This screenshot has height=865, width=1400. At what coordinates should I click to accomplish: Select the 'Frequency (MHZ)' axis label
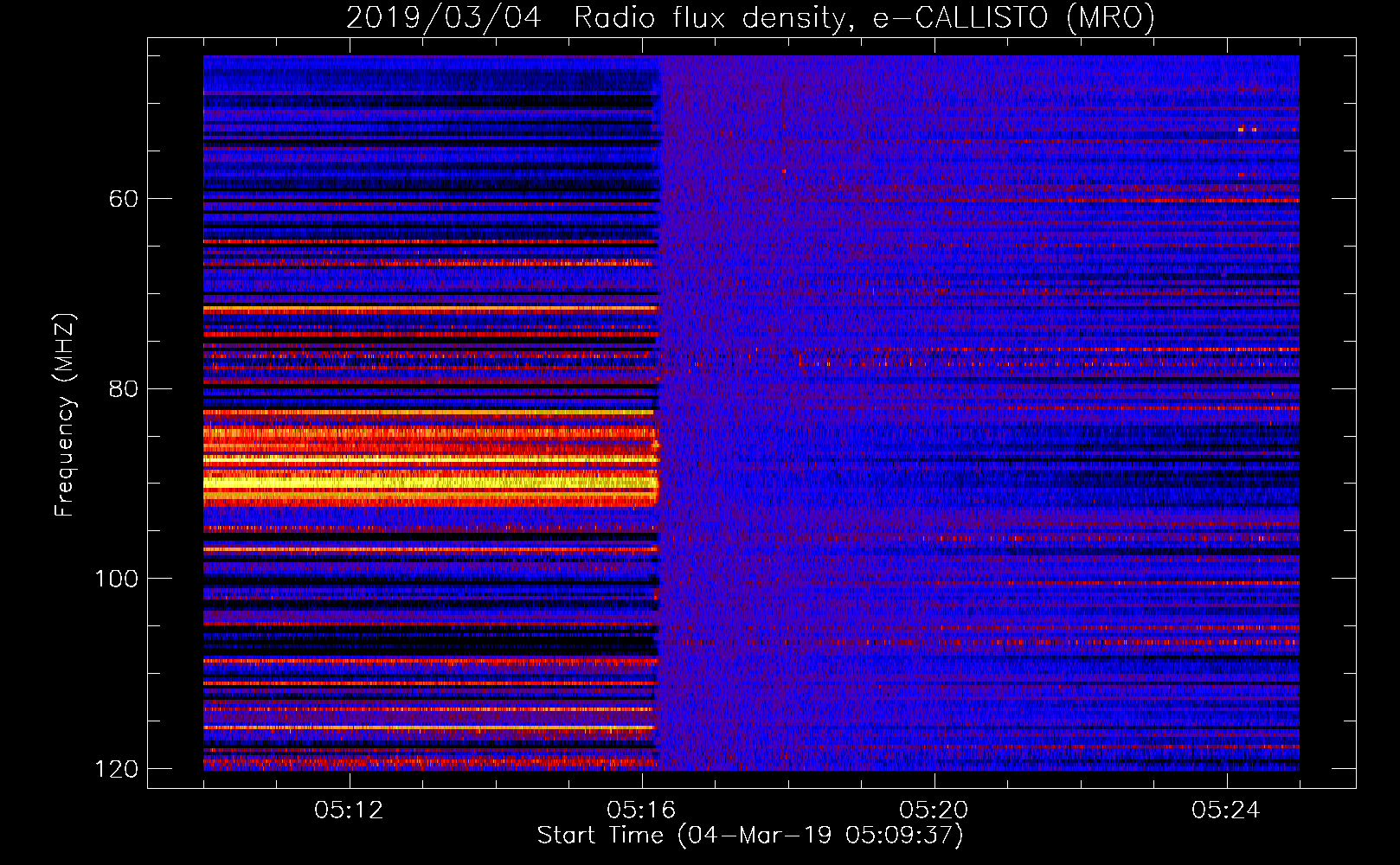click(64, 414)
